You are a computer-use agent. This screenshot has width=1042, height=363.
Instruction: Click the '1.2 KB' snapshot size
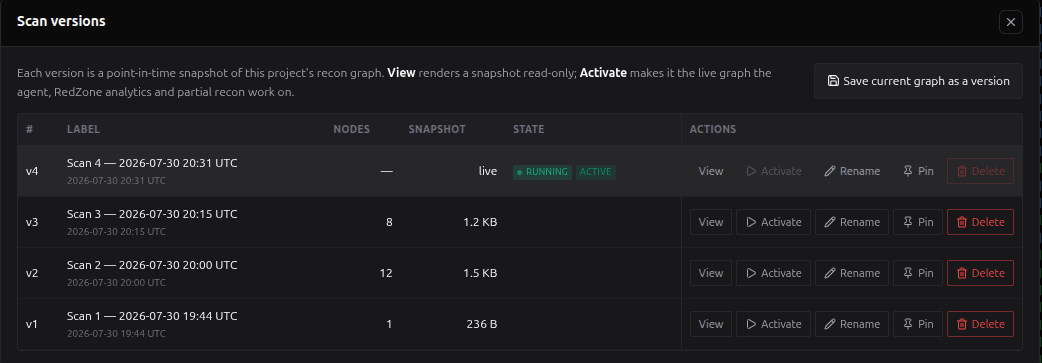coord(480,222)
